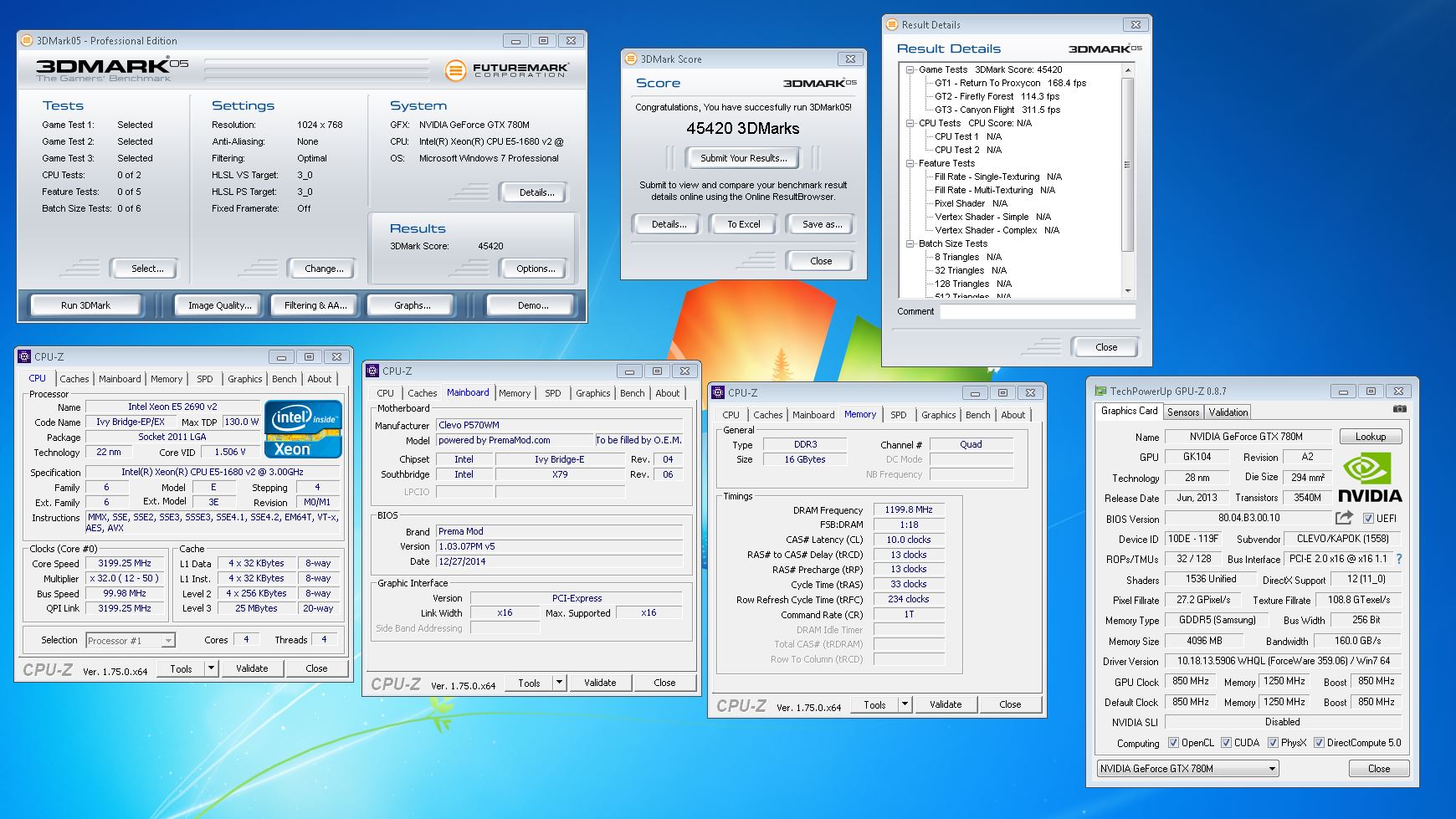Click Change button under Settings
The height and width of the screenshot is (819, 1456).
point(324,269)
